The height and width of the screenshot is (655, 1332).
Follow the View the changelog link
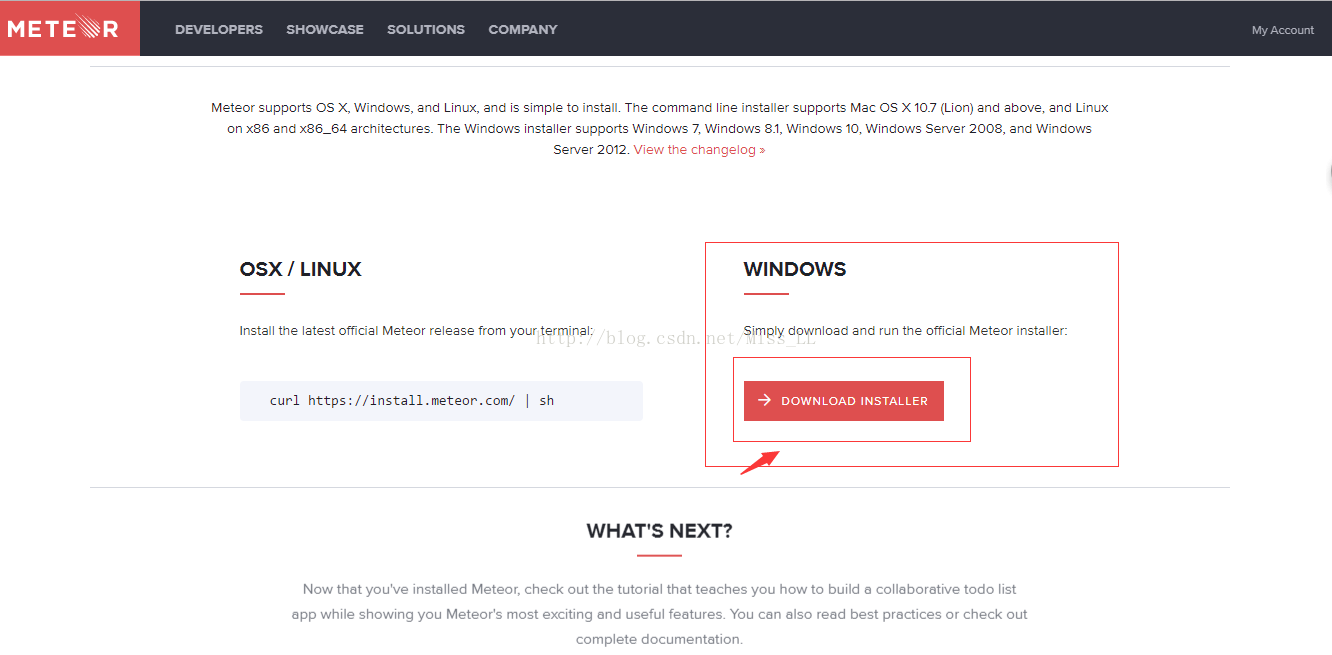699,150
